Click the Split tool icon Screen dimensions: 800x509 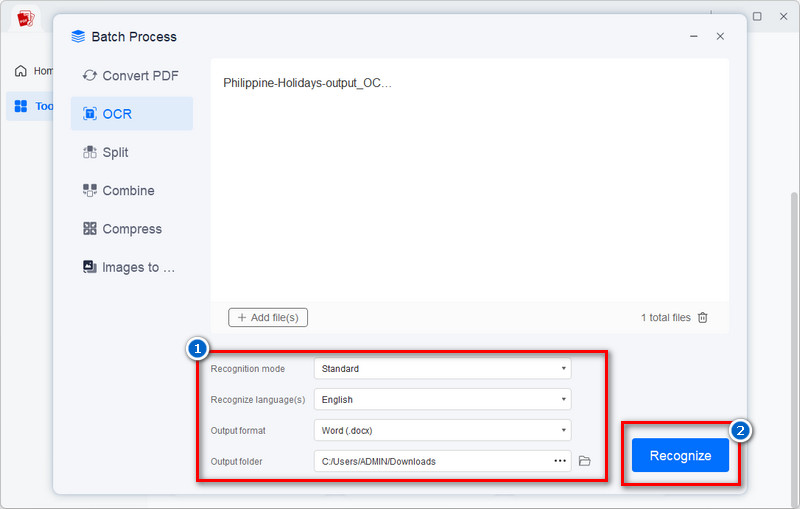tap(90, 153)
